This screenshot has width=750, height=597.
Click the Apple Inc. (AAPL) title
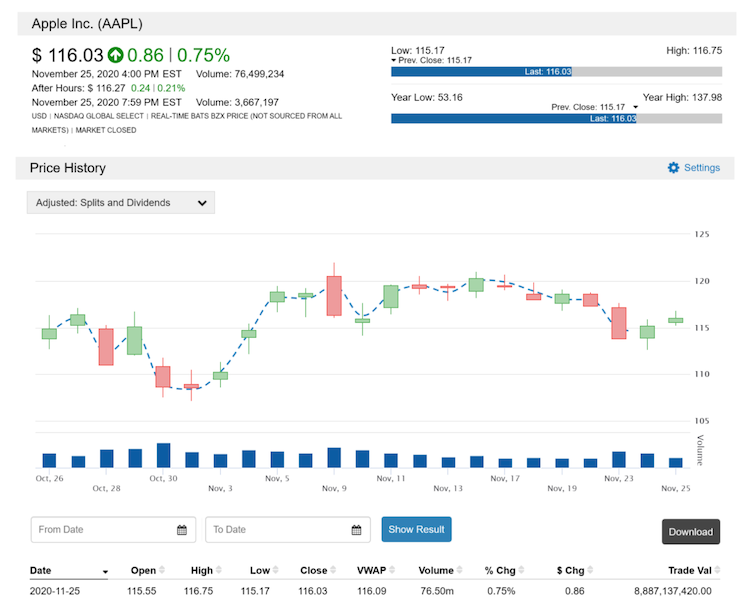click(87, 23)
